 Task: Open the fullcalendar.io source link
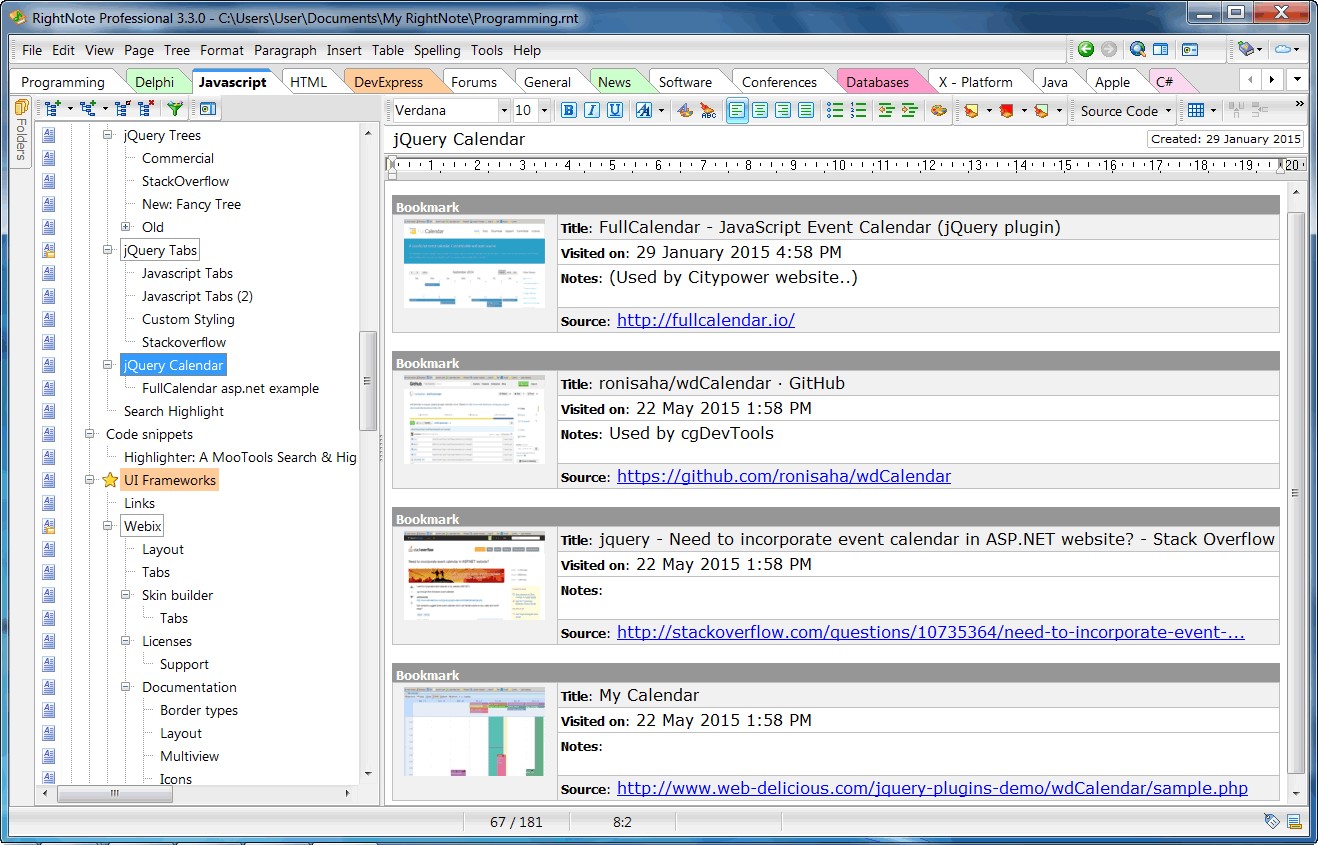pyautogui.click(x=706, y=320)
